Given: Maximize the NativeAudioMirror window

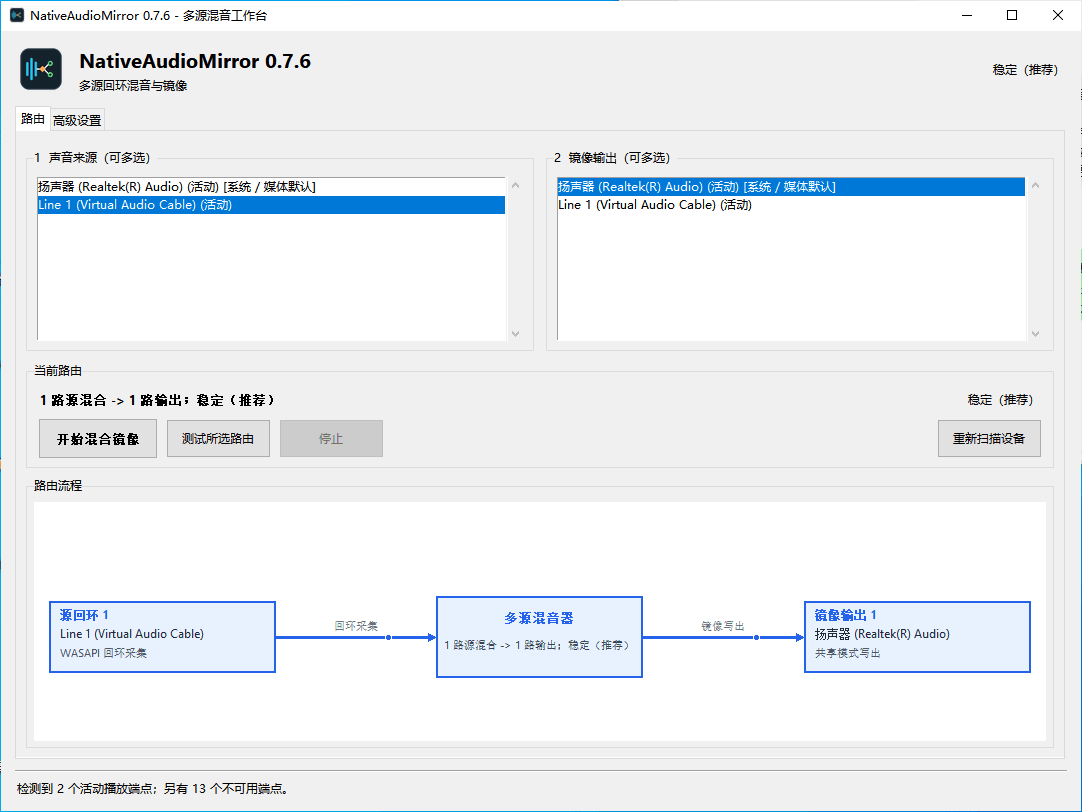Looking at the screenshot, I should point(1012,15).
